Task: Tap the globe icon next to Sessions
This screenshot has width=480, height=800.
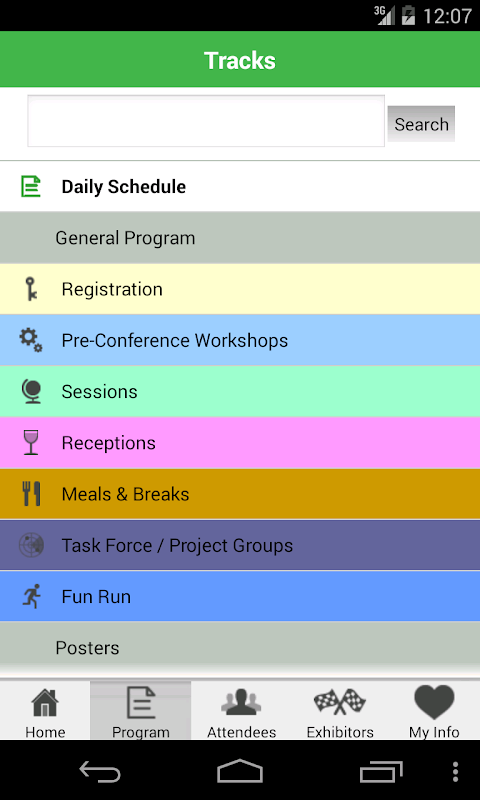Action: click(x=31, y=391)
